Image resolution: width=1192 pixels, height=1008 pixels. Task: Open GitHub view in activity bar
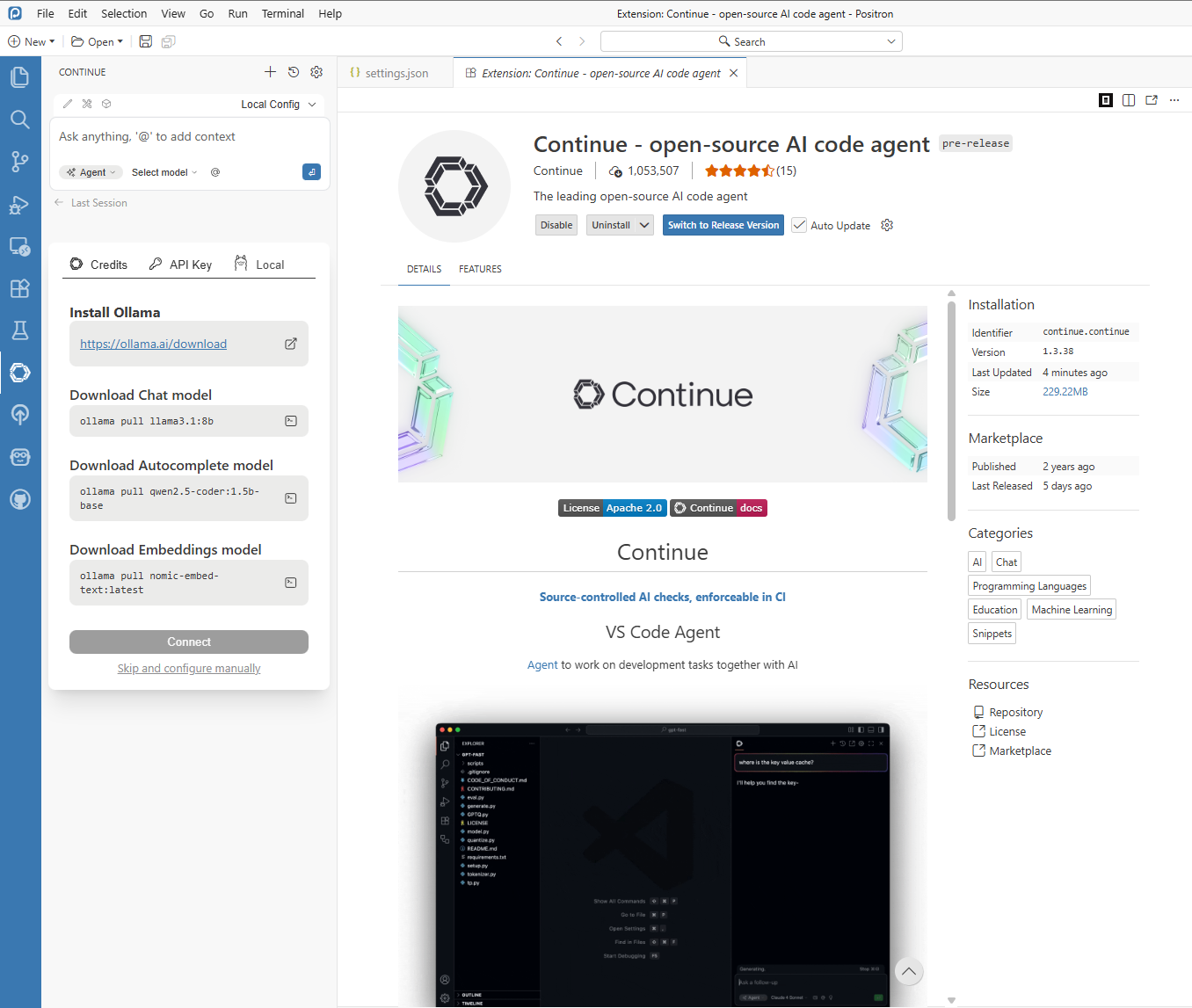click(19, 499)
